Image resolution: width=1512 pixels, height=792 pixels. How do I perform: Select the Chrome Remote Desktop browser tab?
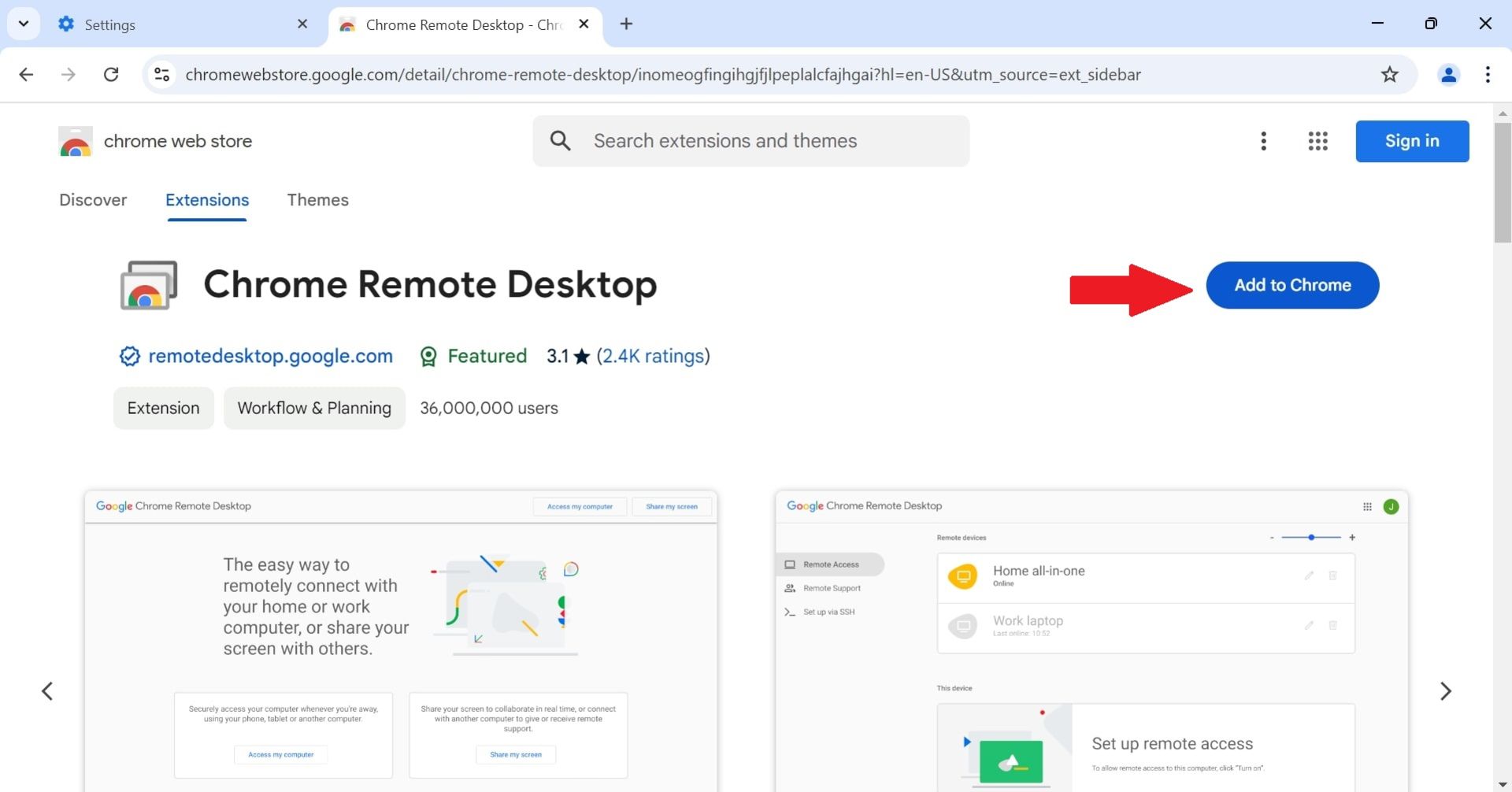pos(465,24)
